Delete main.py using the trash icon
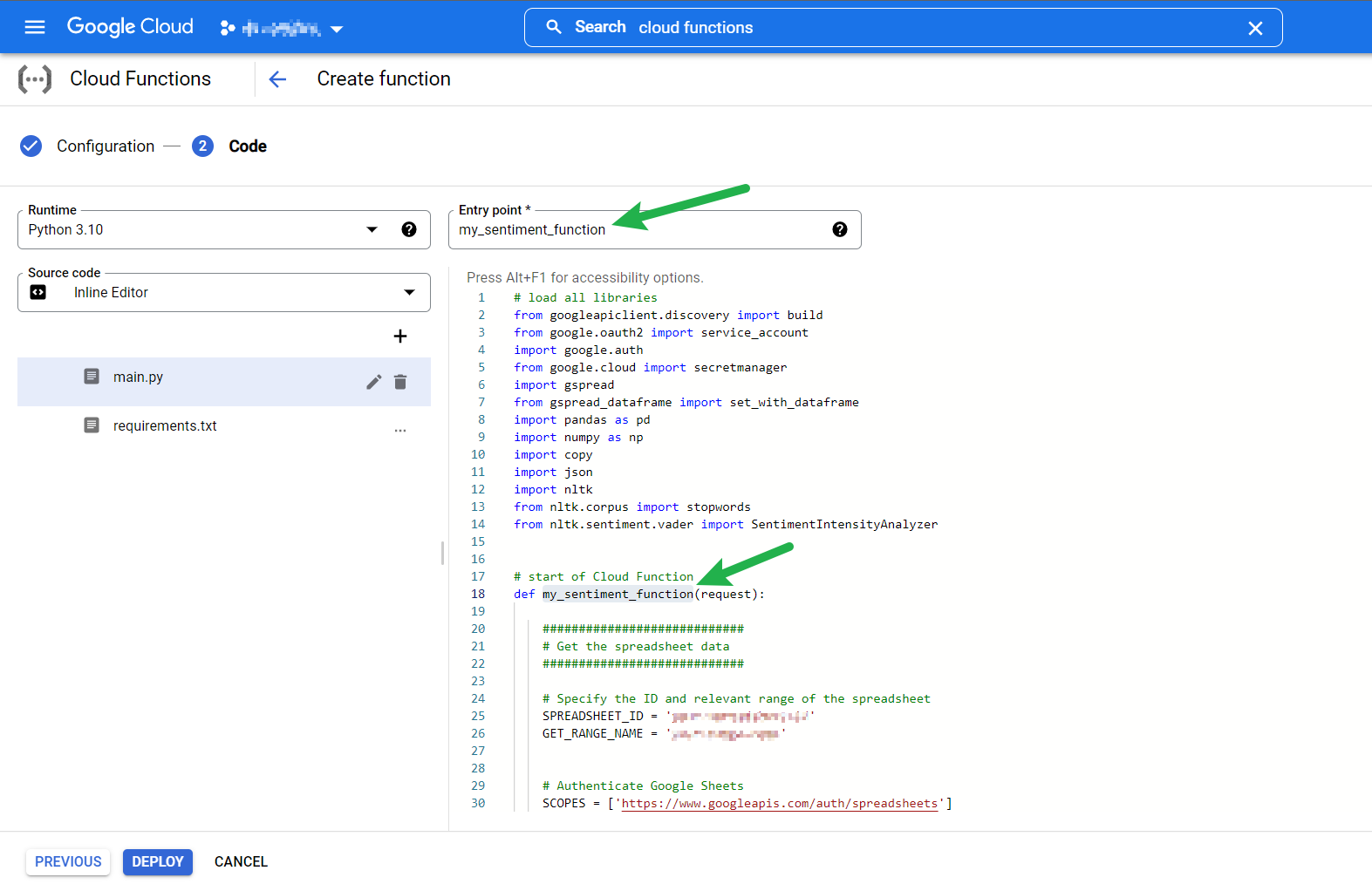The image size is (1372, 891). tap(400, 382)
